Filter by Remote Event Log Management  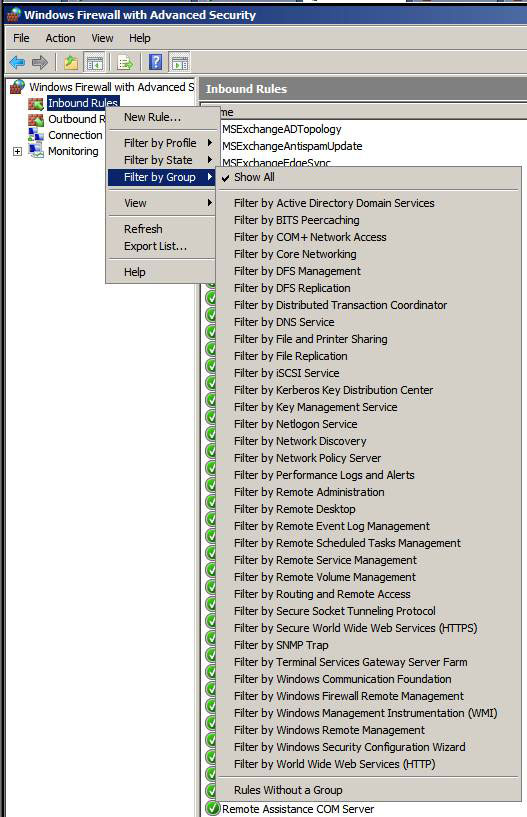tap(369, 526)
